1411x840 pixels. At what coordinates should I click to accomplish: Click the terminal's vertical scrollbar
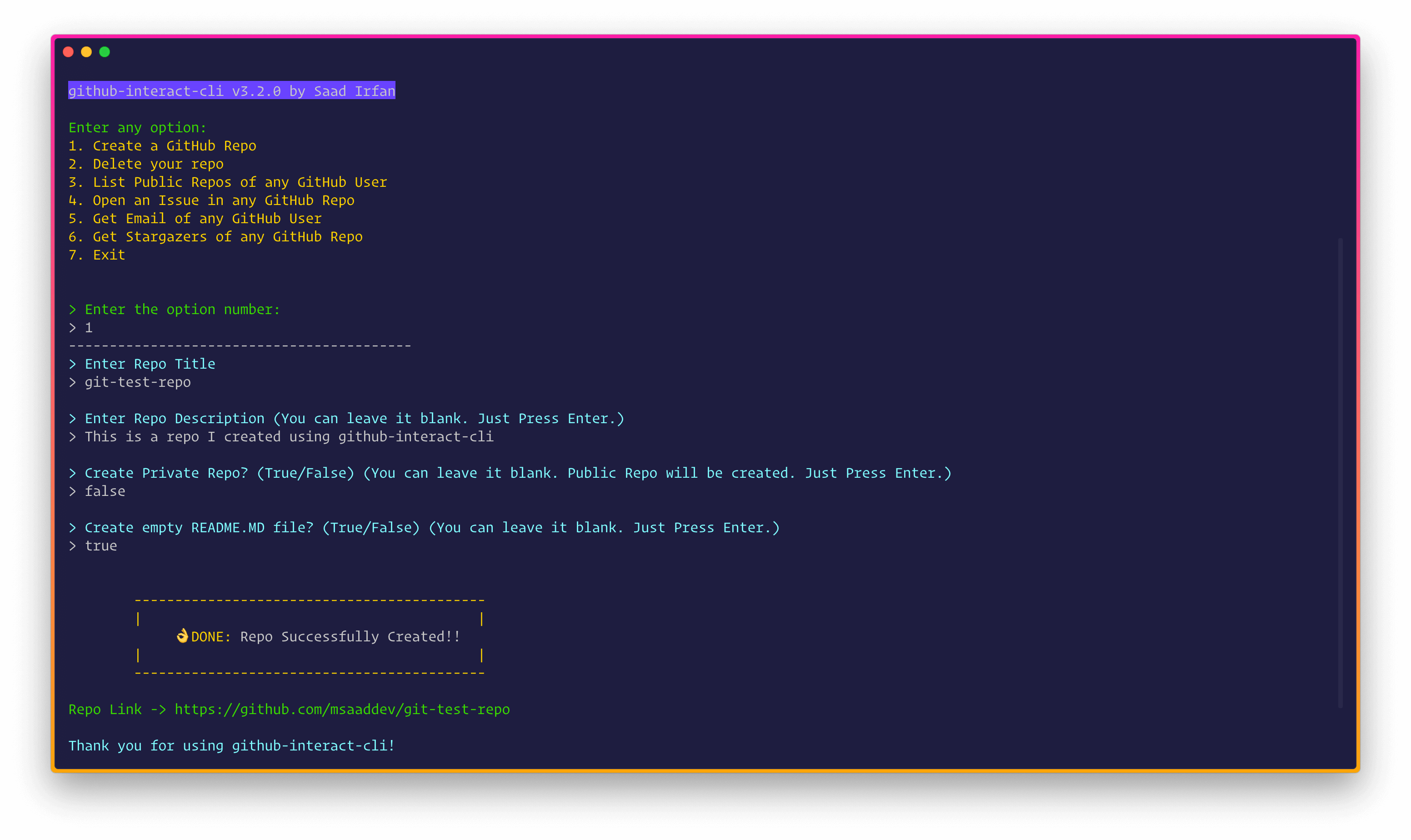click(1340, 473)
